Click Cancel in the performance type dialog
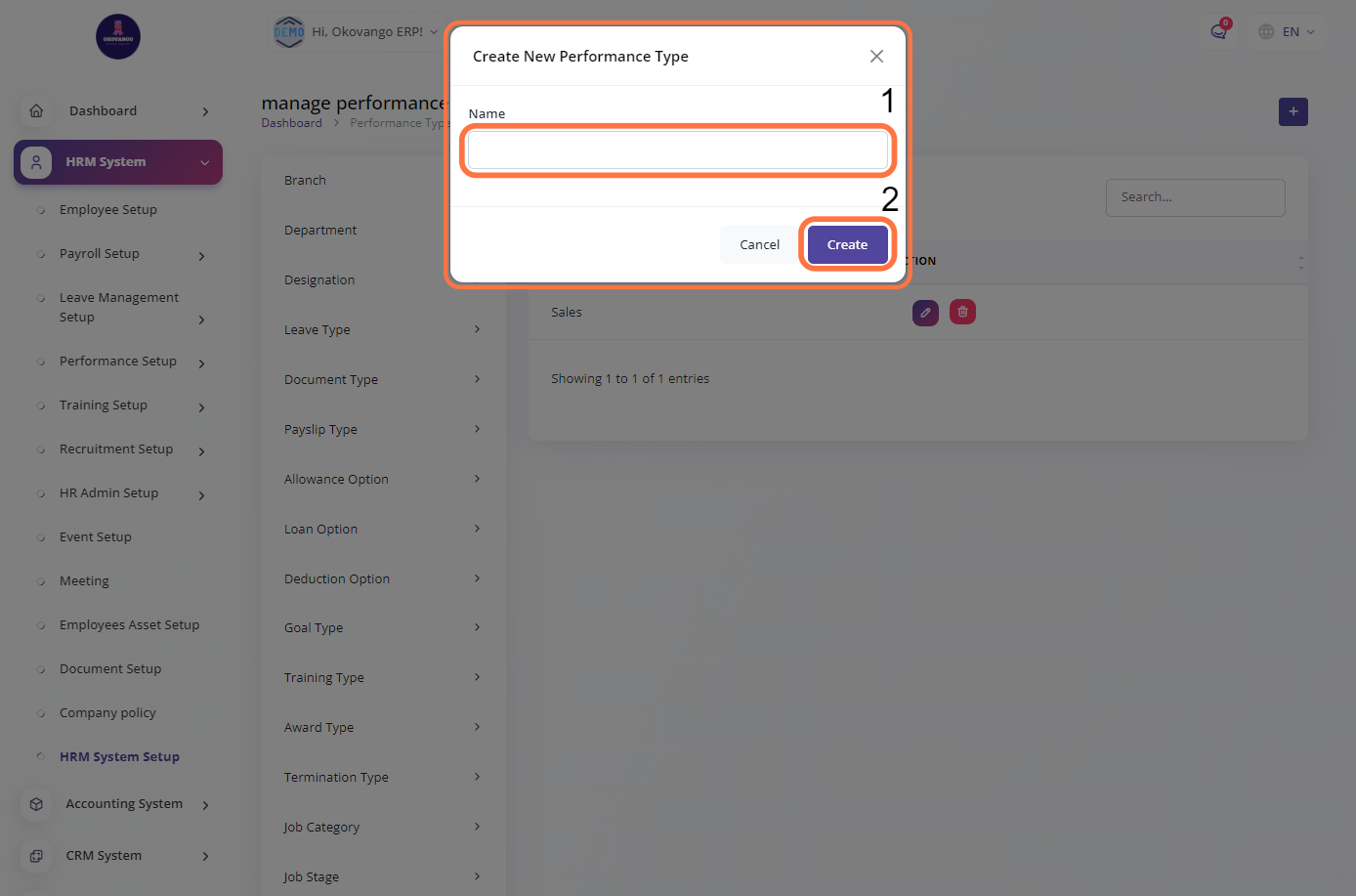Screen dimensions: 1356x896 [759, 244]
